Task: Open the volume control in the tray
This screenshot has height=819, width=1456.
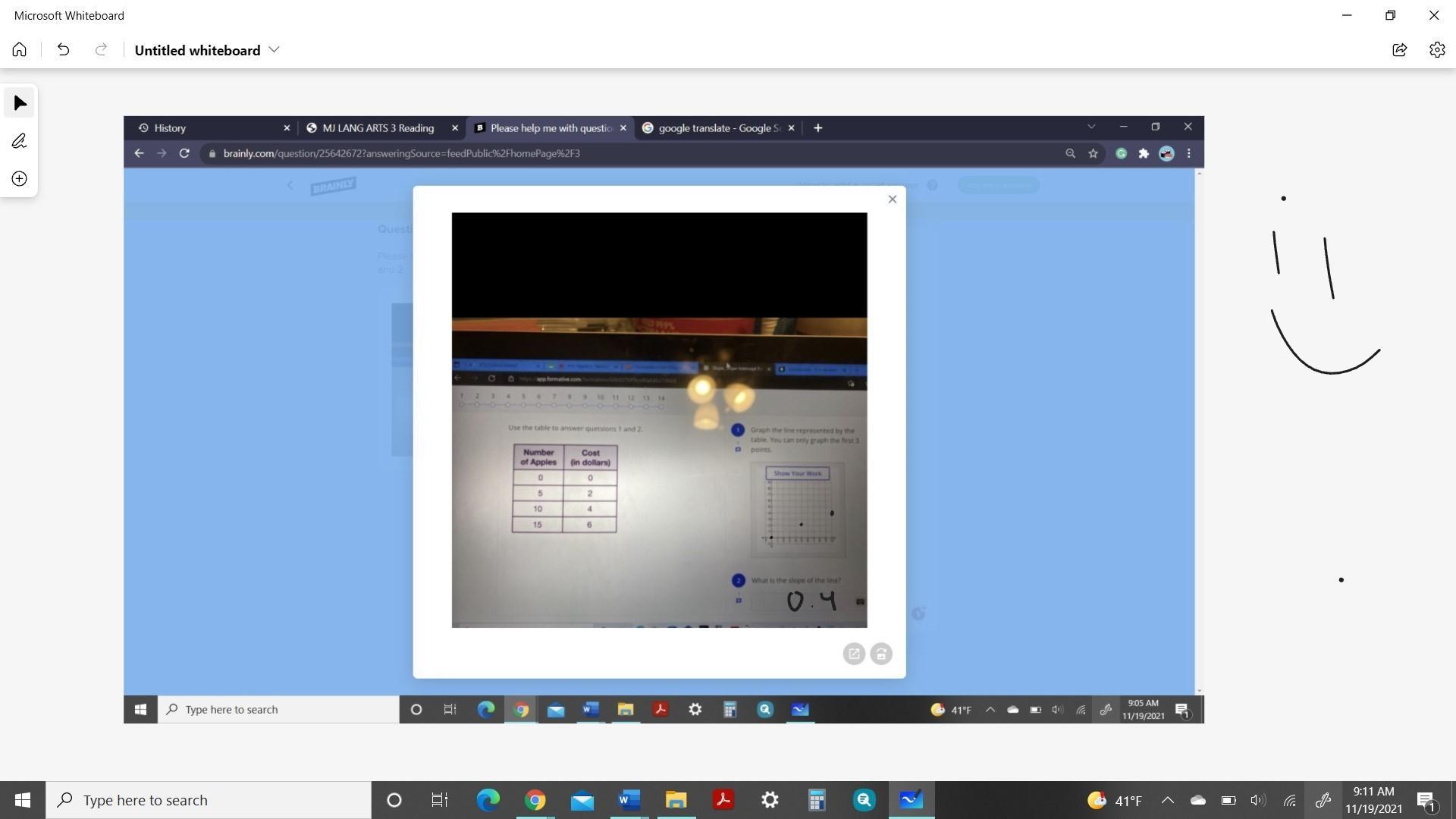Action: click(x=1258, y=800)
